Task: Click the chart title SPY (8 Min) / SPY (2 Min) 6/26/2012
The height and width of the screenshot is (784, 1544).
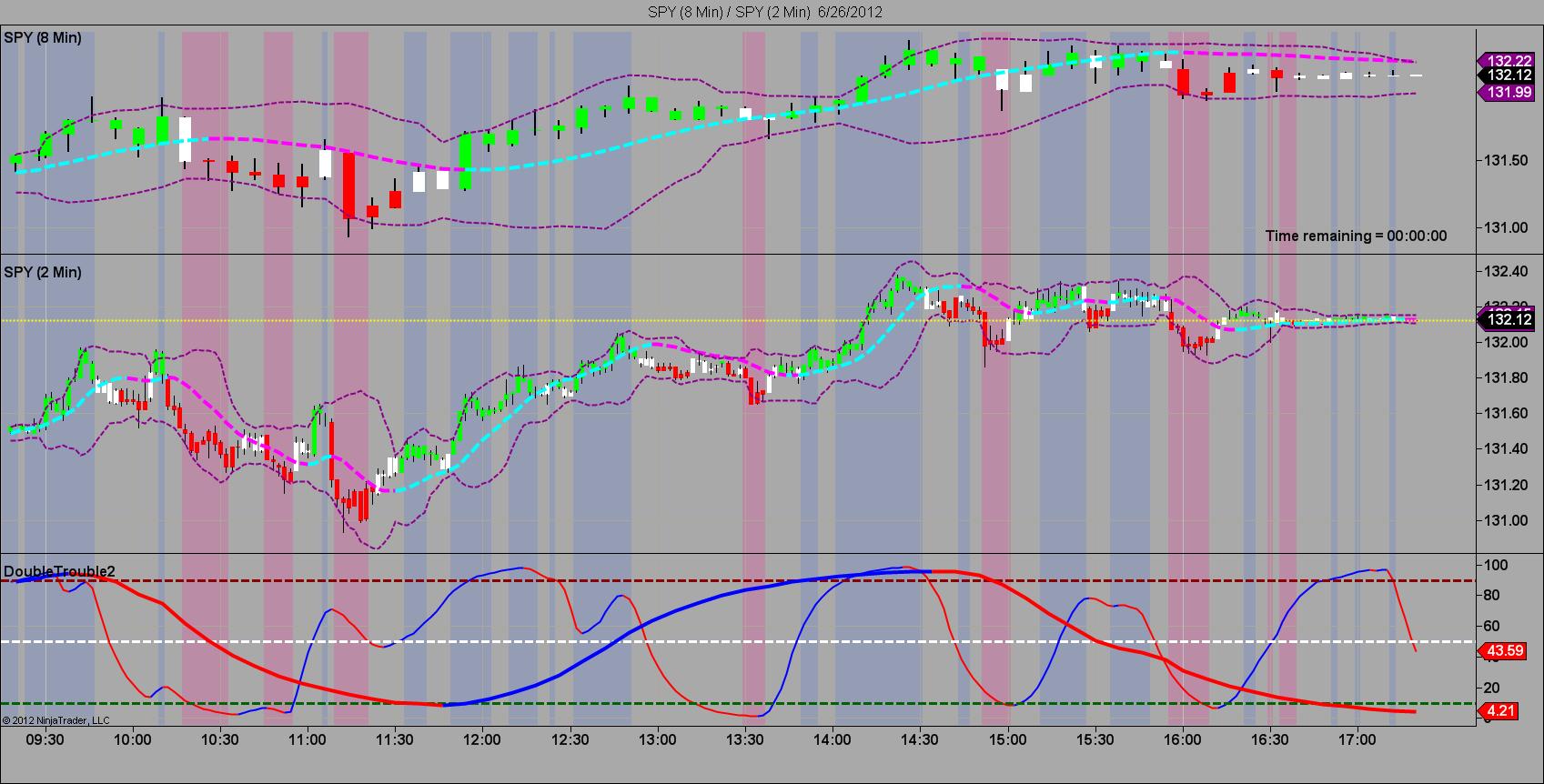Action: [x=764, y=12]
